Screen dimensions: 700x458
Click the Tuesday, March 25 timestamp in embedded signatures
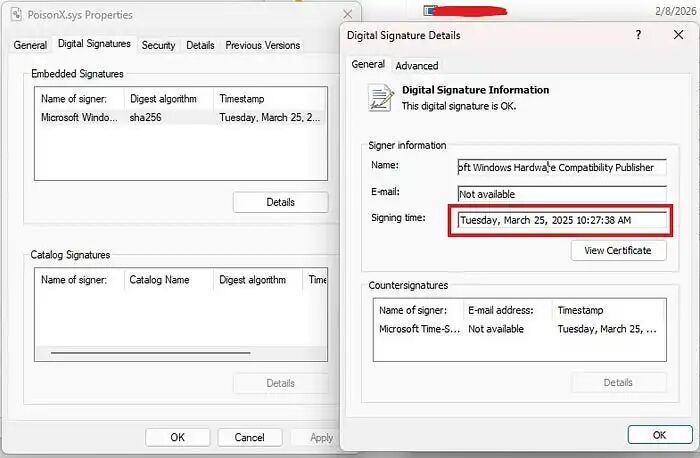coord(270,117)
